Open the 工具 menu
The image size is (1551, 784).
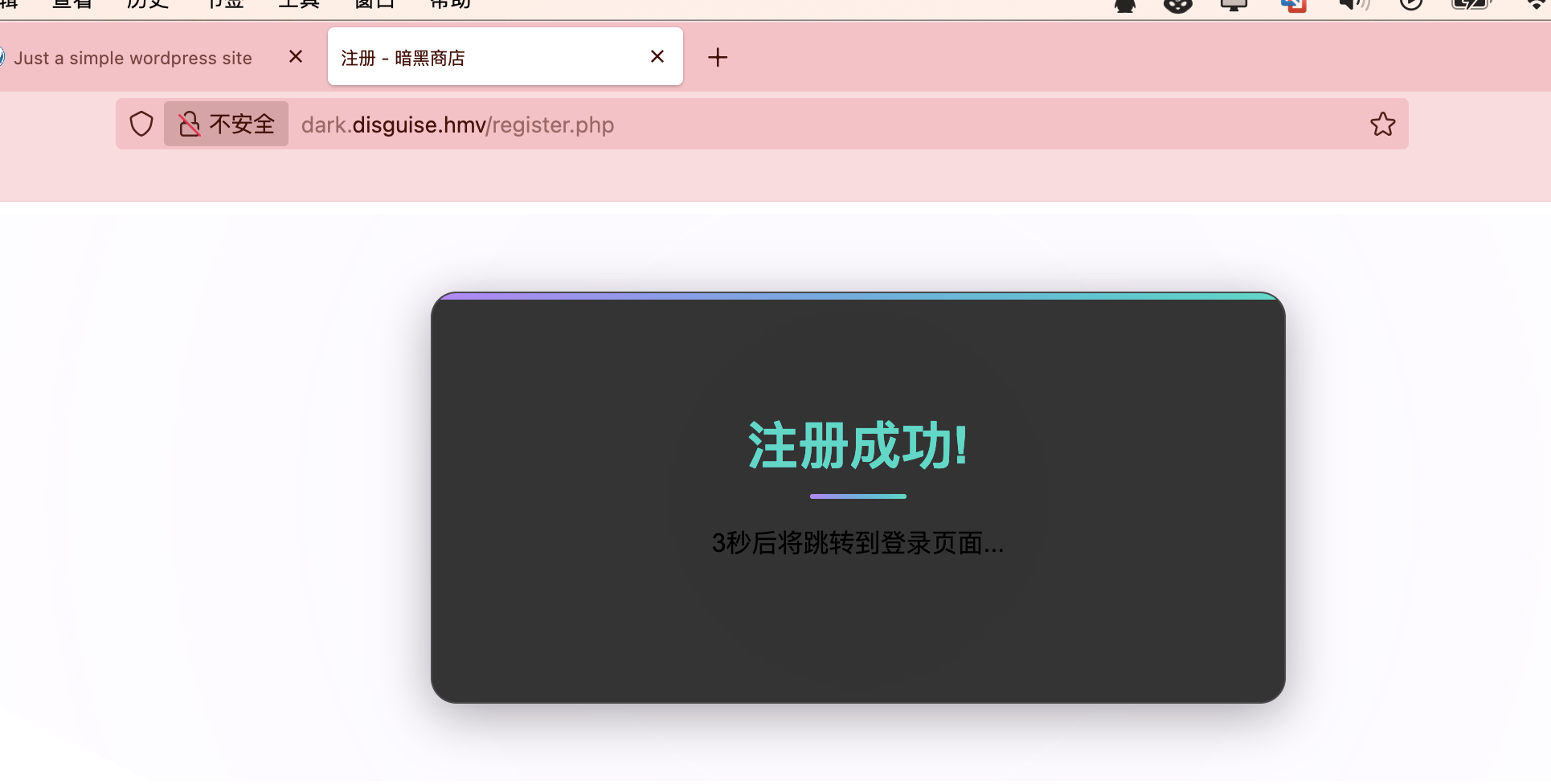pos(299,3)
